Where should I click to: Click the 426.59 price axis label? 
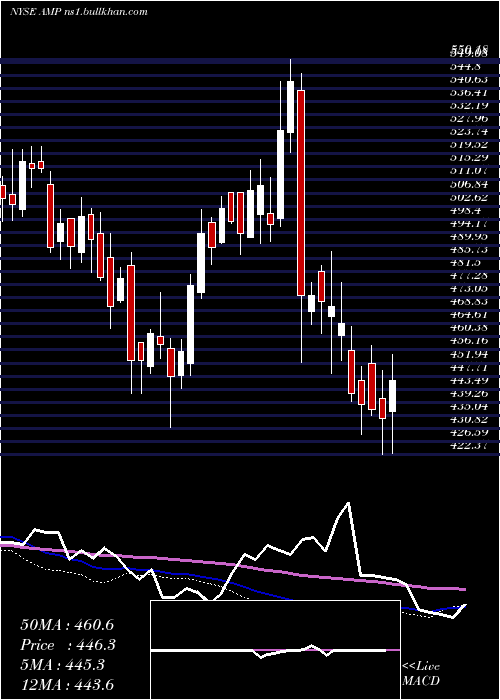click(x=469, y=432)
